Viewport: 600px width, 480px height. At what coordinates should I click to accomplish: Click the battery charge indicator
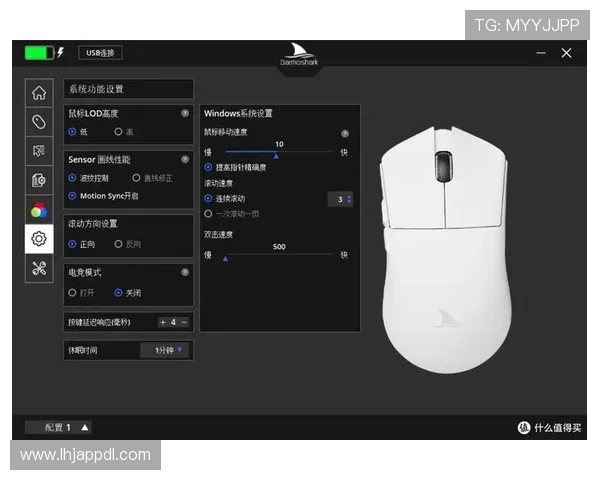pyautogui.click(x=39, y=53)
